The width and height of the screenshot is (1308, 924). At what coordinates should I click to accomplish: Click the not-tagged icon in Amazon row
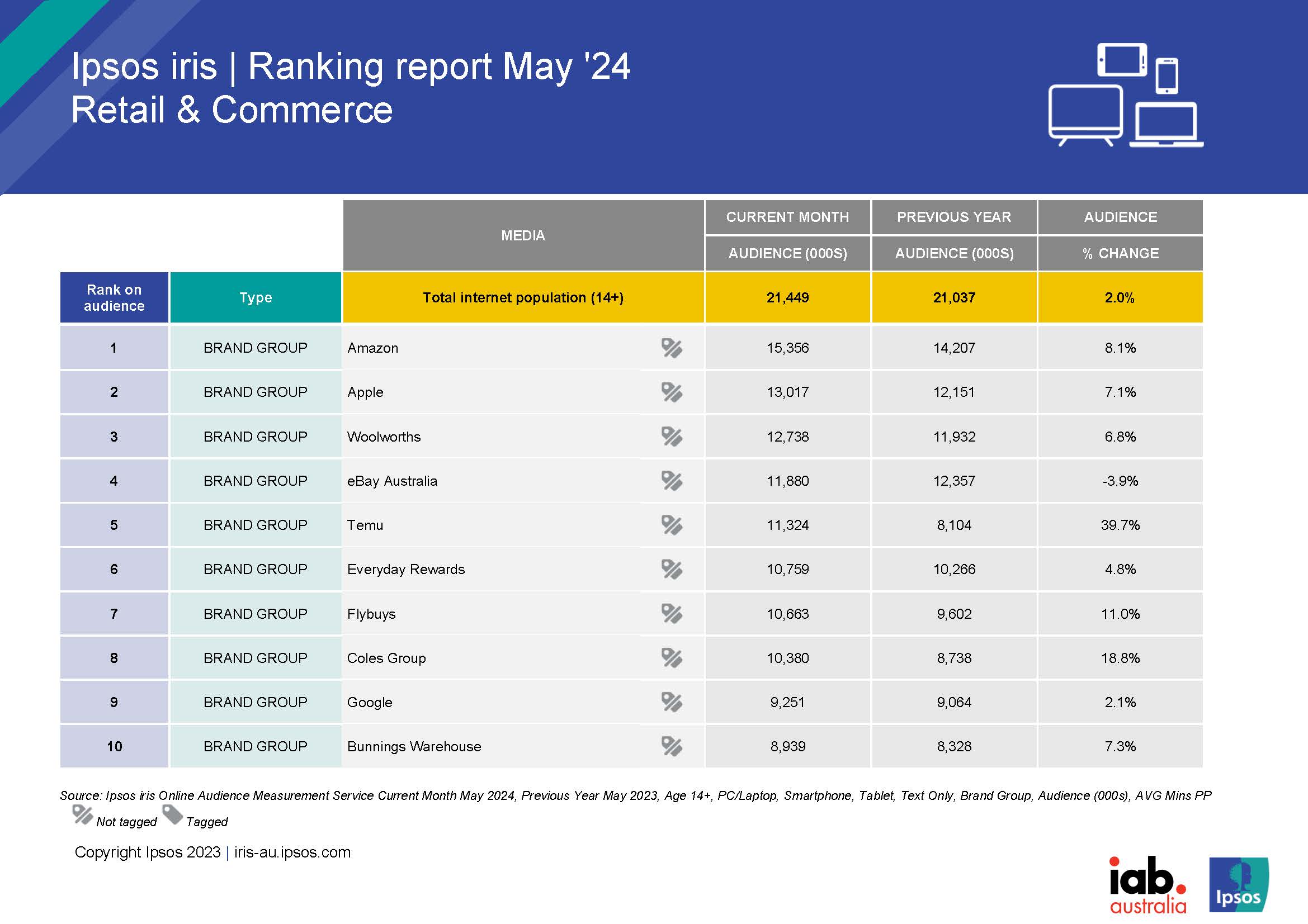point(672,348)
